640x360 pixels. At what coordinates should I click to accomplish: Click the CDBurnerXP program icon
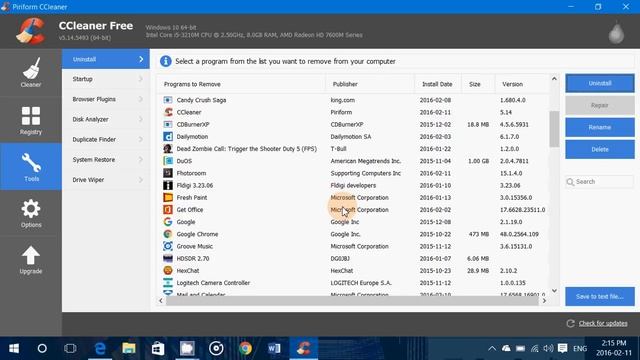click(168, 124)
